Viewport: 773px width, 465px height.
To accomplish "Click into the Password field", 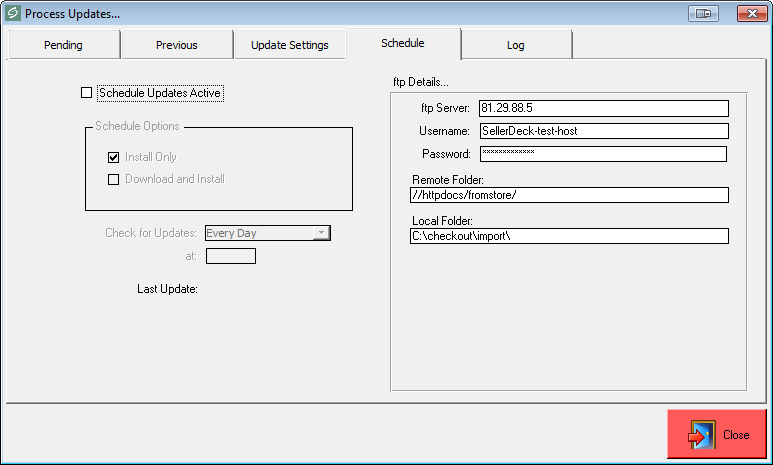I will tap(602, 154).
